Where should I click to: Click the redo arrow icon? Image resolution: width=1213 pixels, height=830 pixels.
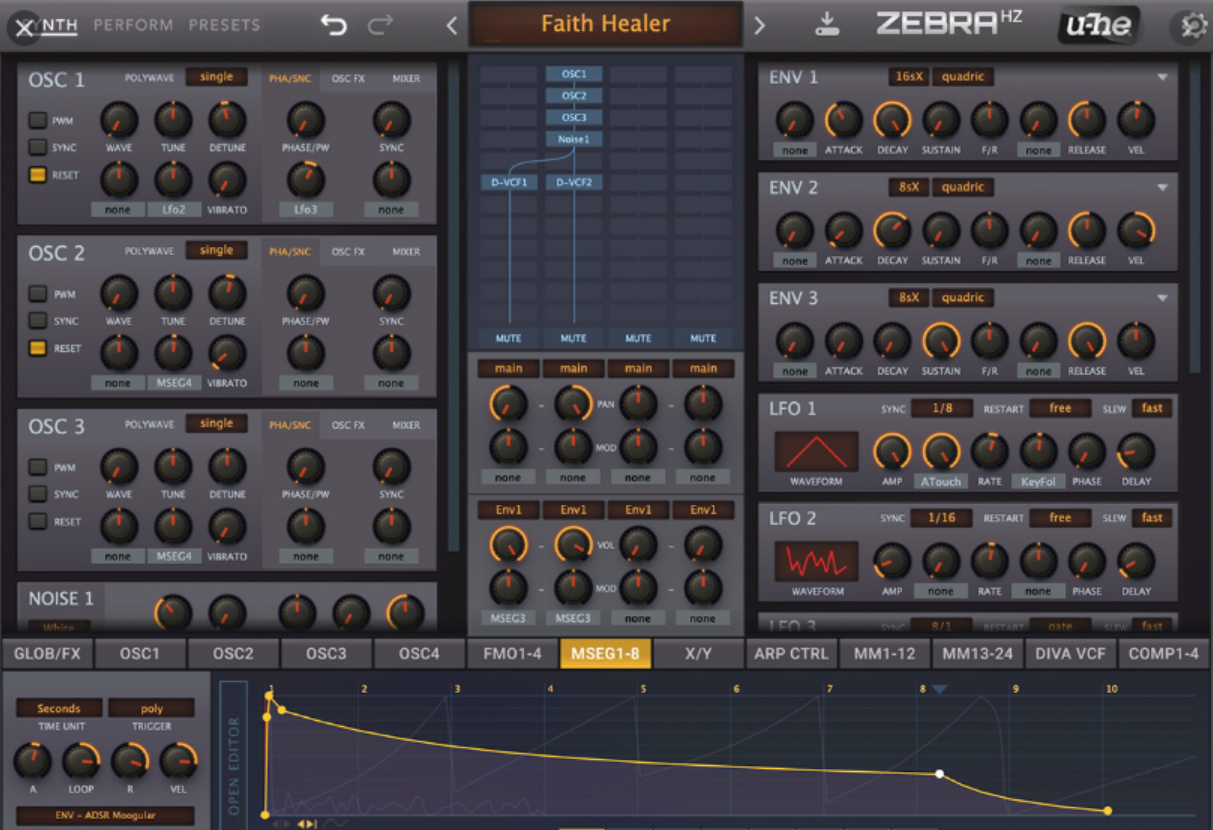coord(381,25)
